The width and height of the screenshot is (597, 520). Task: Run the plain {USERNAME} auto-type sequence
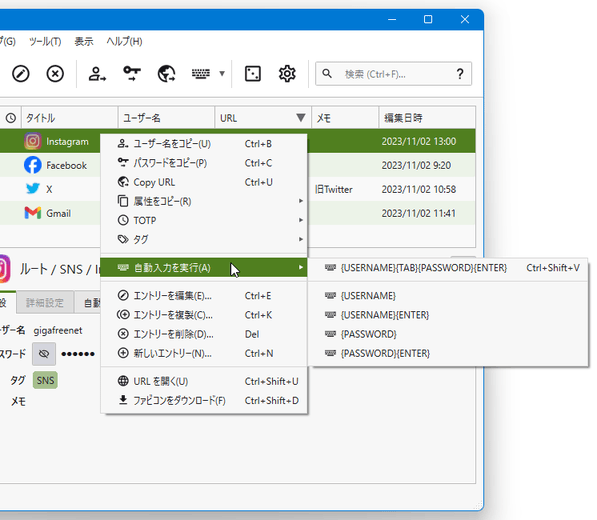(449, 296)
